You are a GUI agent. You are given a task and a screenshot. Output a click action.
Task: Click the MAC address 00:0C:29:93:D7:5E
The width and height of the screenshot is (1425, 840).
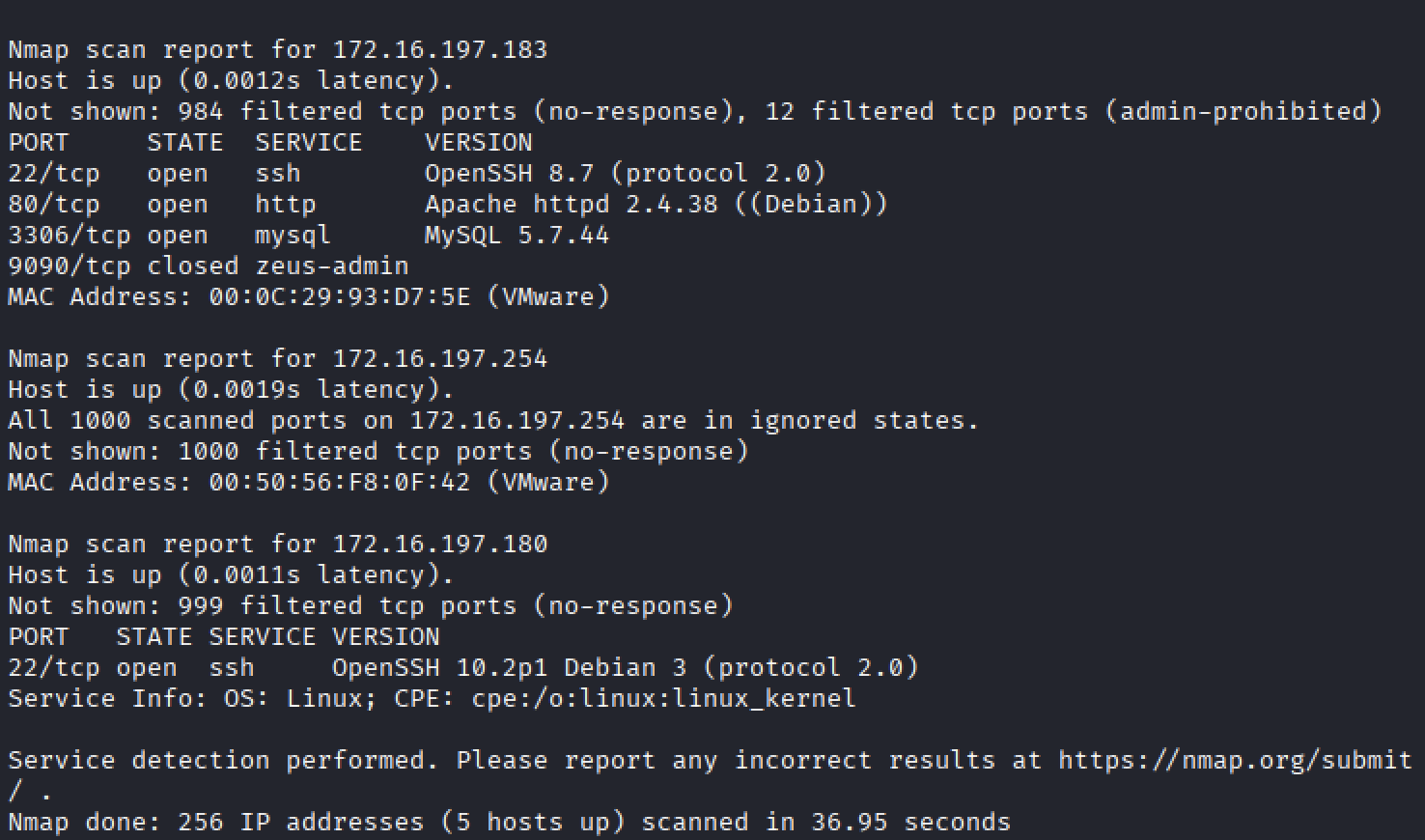tap(339, 297)
